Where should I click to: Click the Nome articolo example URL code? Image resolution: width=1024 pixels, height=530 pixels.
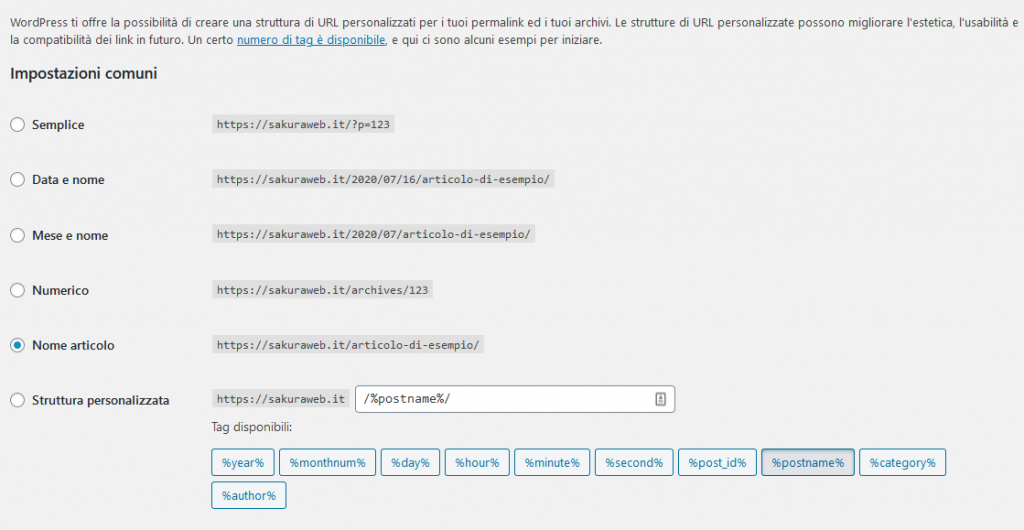[348, 345]
